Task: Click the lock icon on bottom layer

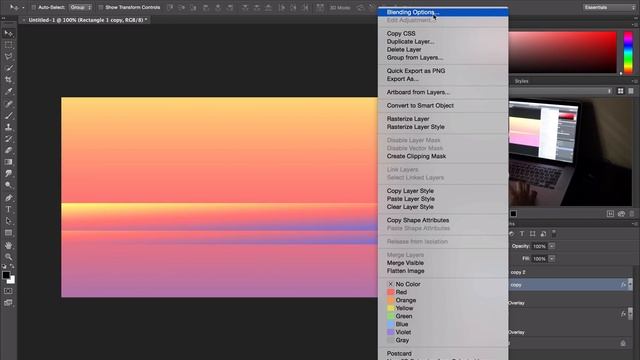Action: click(x=623, y=343)
